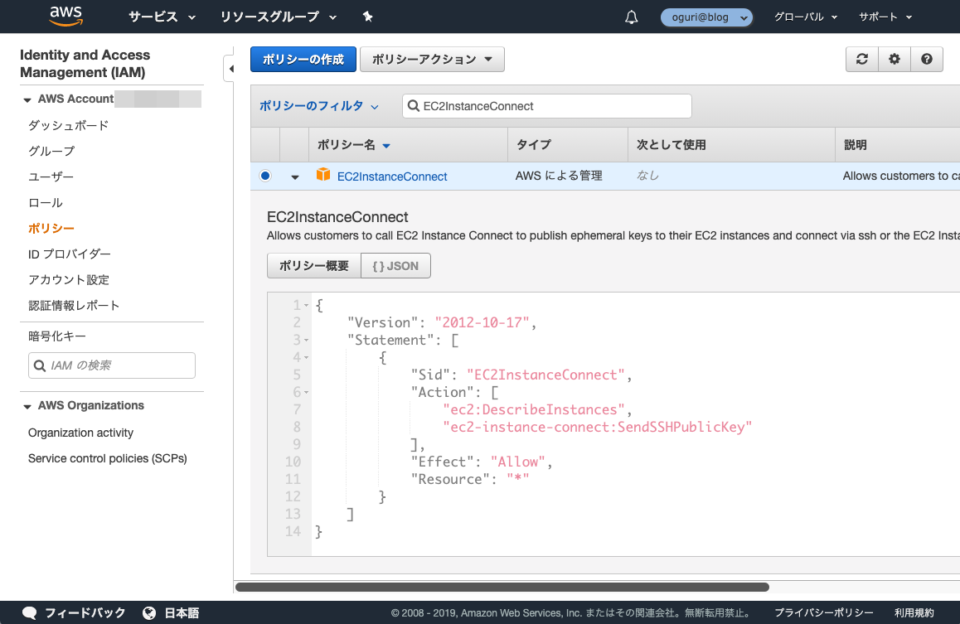Switch to the {}JSON tab of the policy
This screenshot has height=624, width=960.
tap(395, 265)
